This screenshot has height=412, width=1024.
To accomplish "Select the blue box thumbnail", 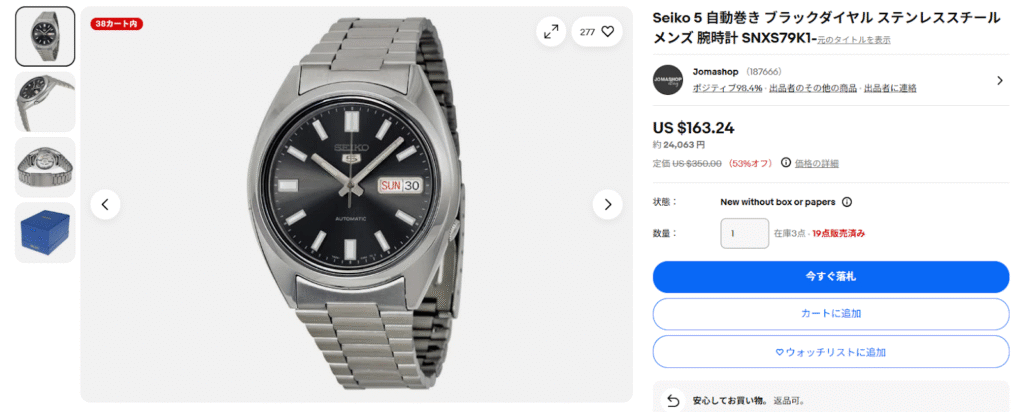I will pyautogui.click(x=45, y=232).
